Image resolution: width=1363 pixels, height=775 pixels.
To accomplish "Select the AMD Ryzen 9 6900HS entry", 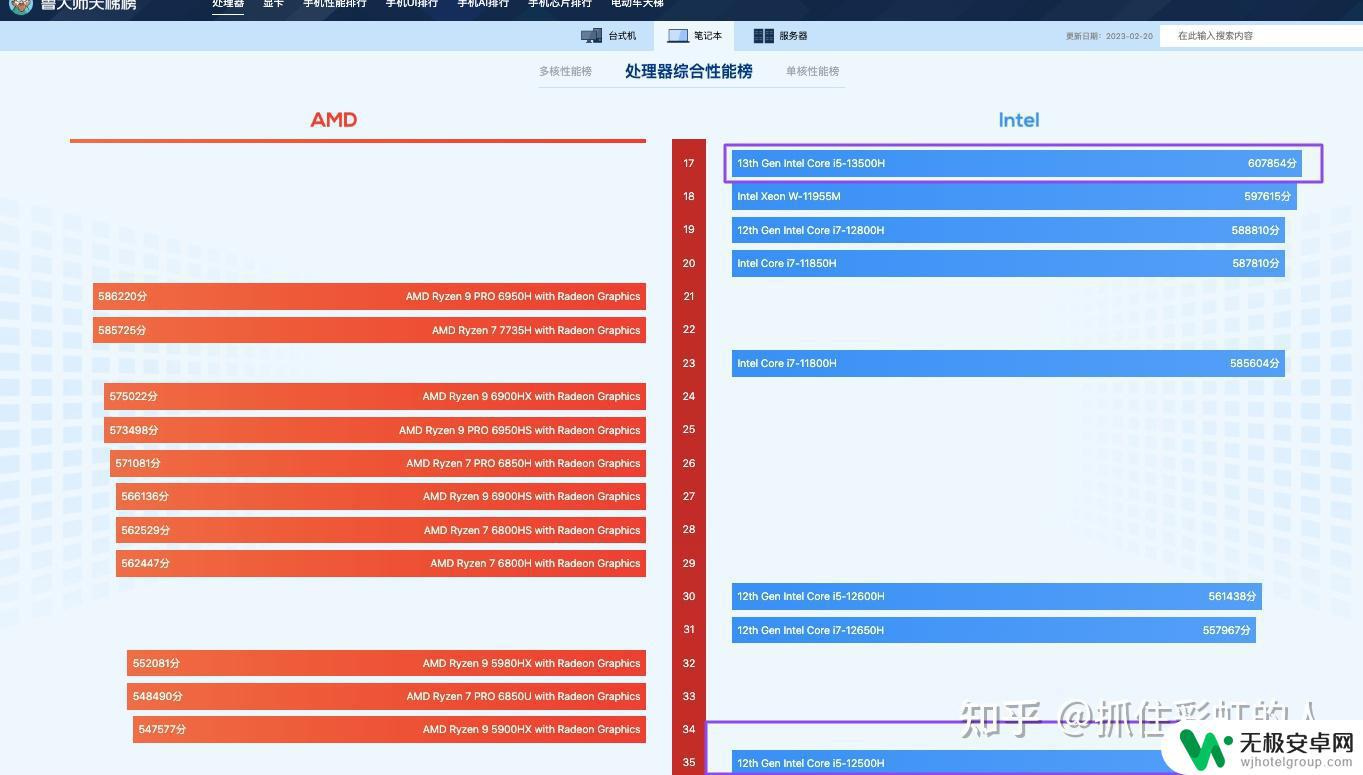I will [380, 496].
